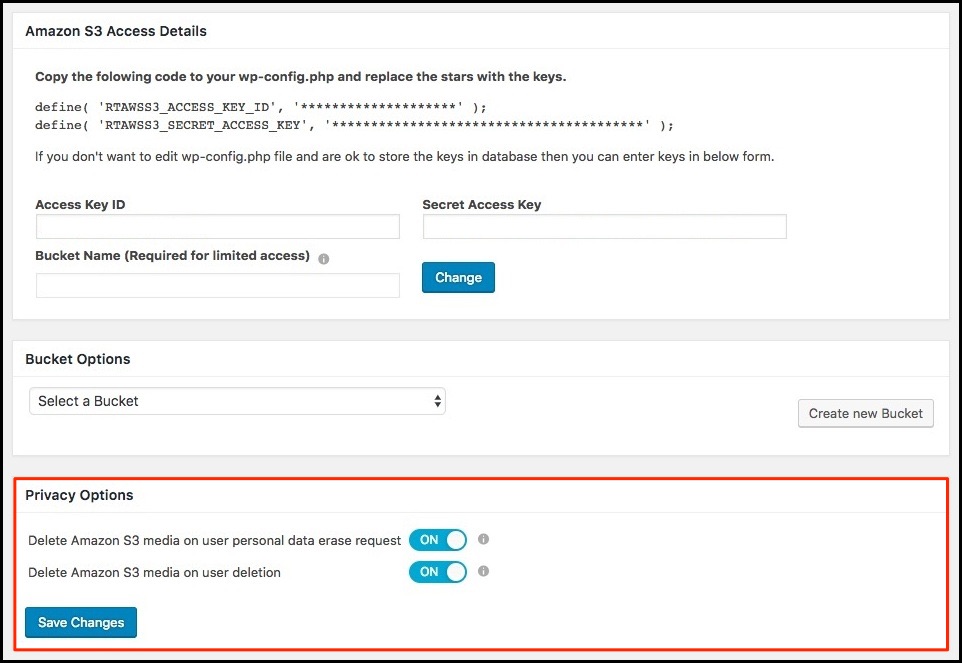
Task: Click the Access Key ID label
Action: [80, 205]
